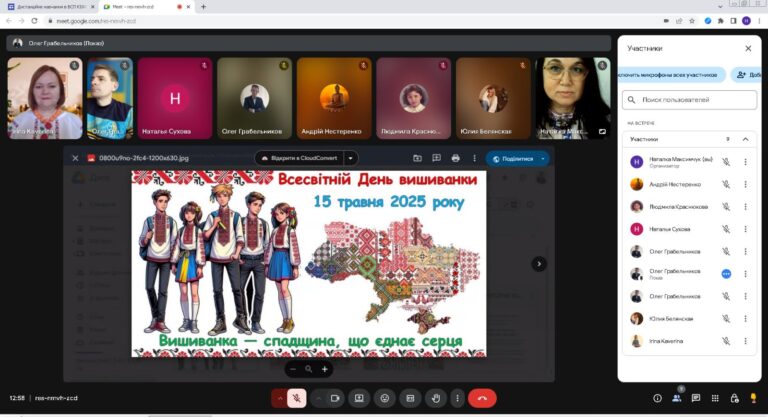Toggle captions button in call bar
The image size is (768, 417).
tap(410, 398)
